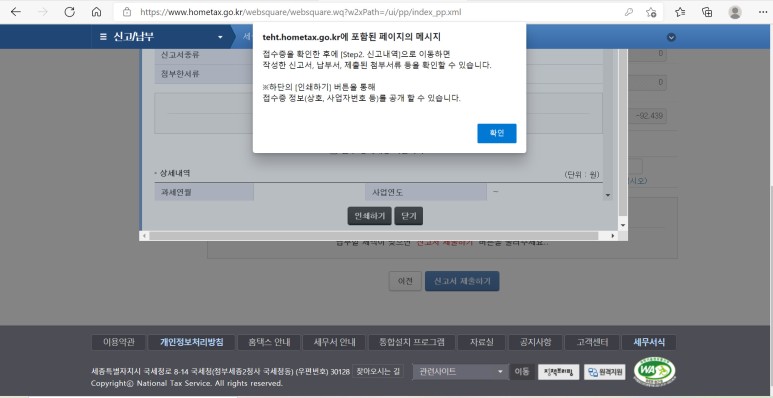Click the 이전 button
773x398 pixels.
coord(405,281)
